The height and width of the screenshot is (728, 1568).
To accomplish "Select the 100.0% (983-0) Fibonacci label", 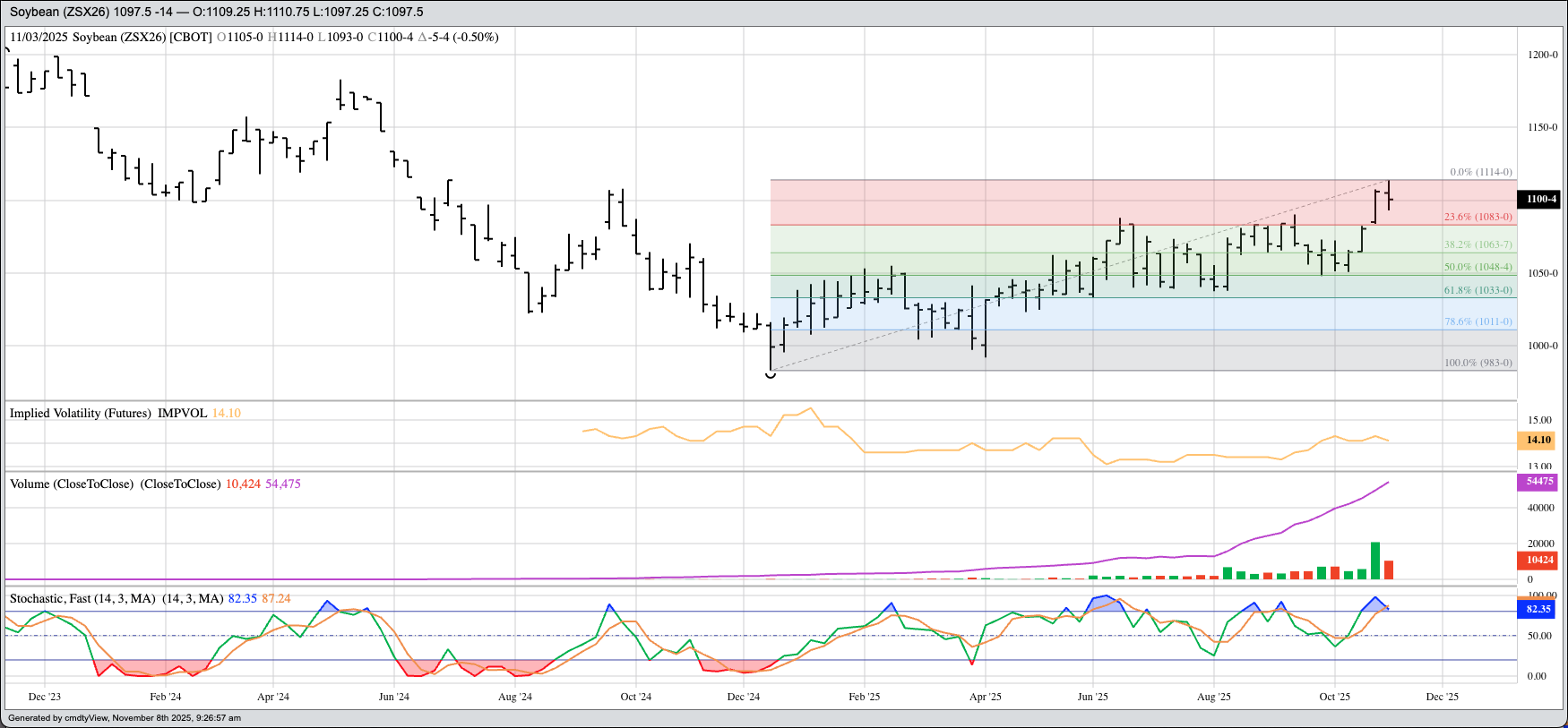I will [1478, 363].
